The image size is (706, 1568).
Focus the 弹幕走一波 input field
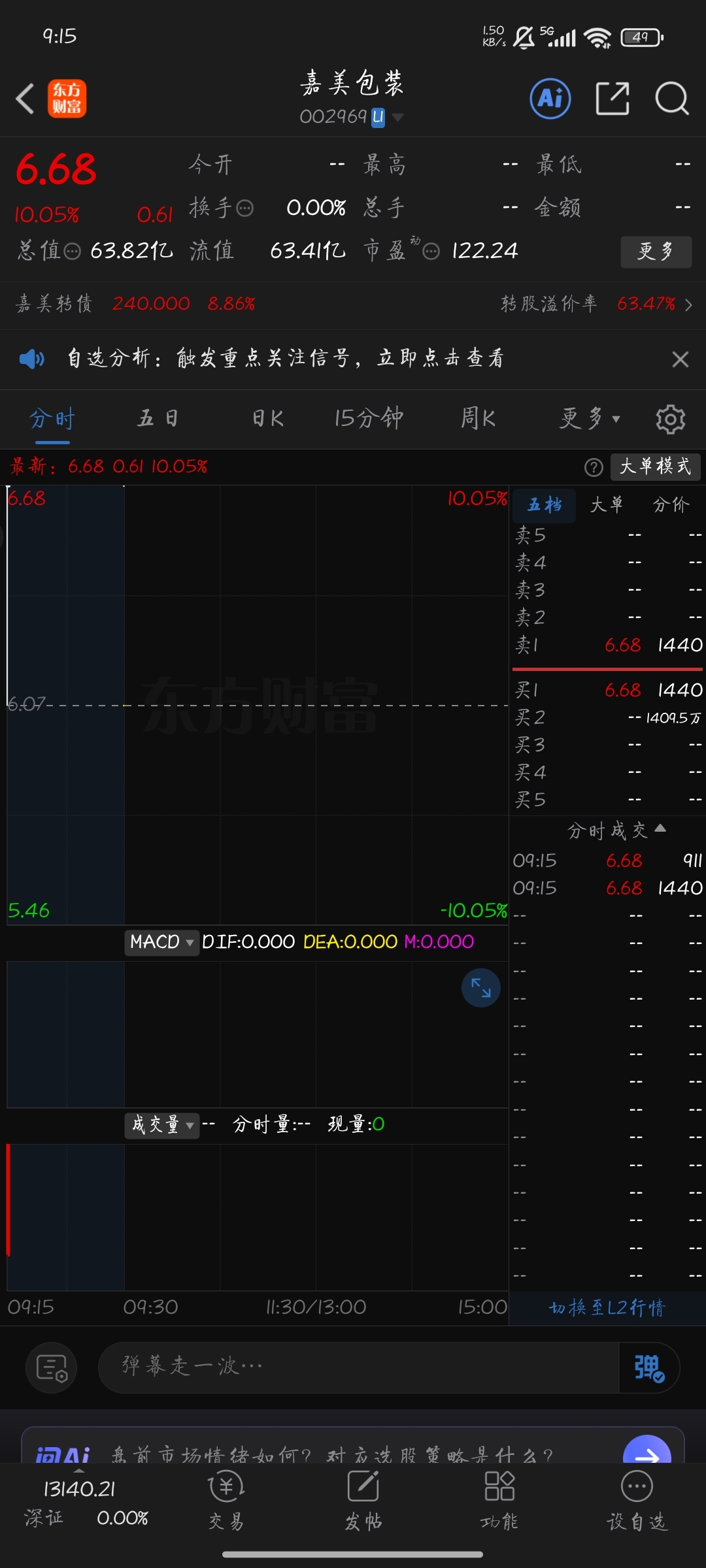tap(358, 1367)
